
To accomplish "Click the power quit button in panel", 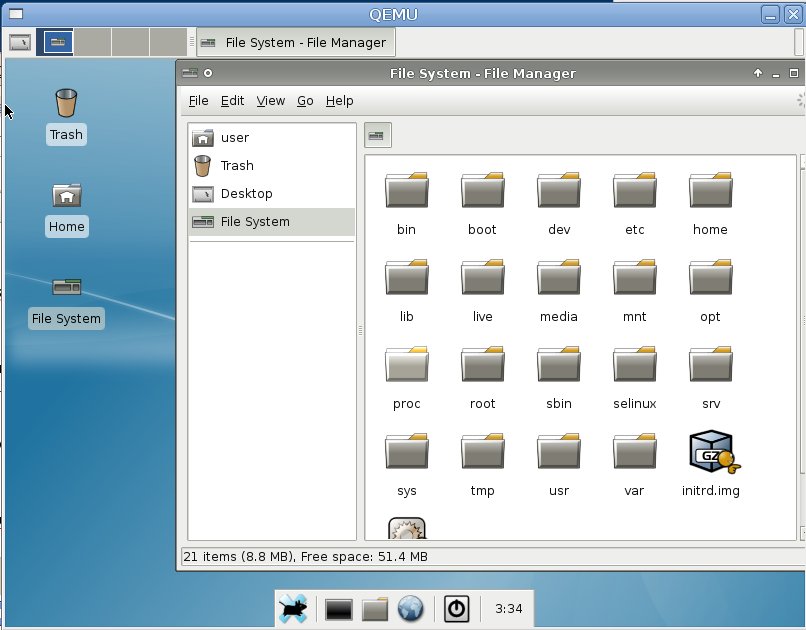I will click(x=456, y=609).
